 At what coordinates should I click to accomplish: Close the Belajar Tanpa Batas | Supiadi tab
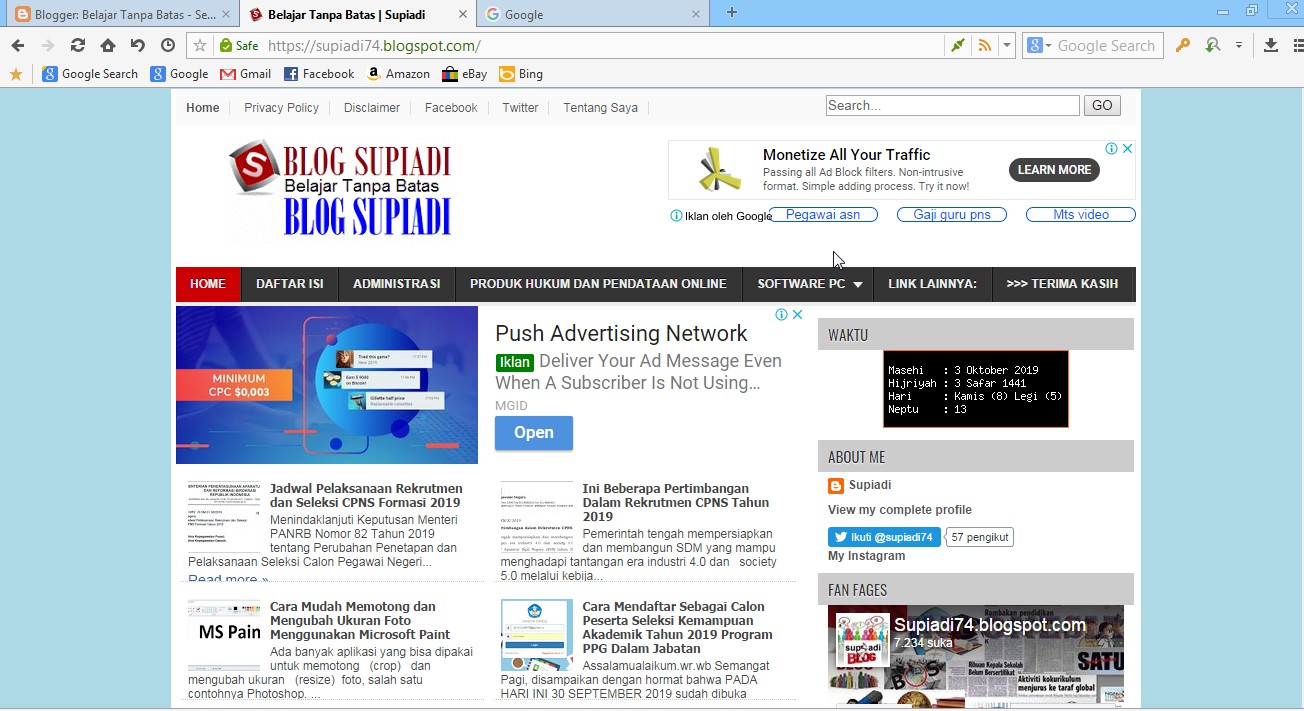point(461,14)
